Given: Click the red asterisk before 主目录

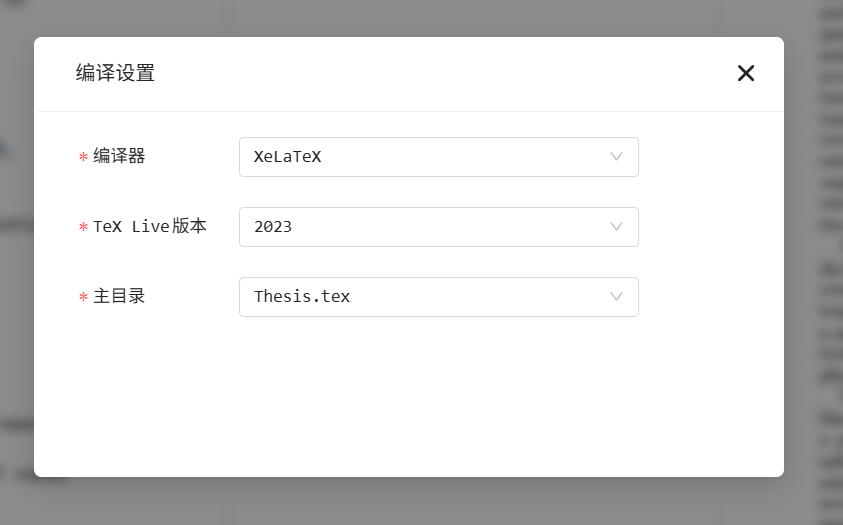Looking at the screenshot, I should [83, 297].
